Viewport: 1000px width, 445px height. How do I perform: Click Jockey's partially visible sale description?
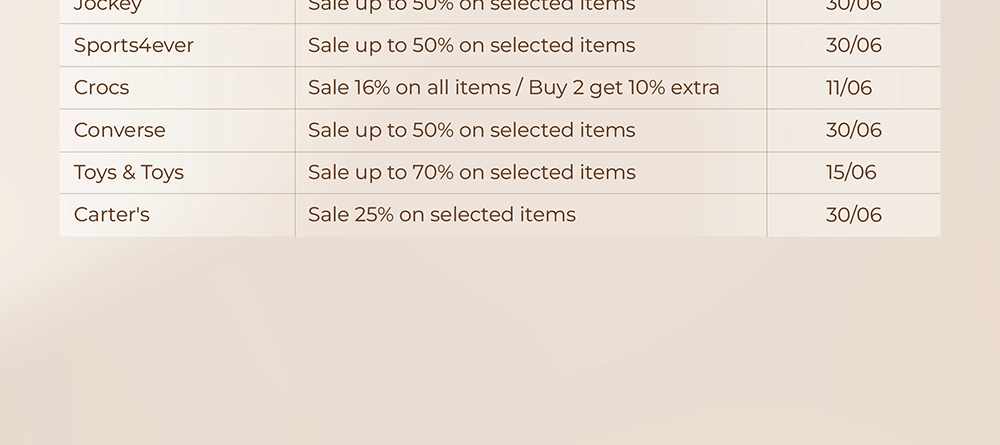pos(471,6)
